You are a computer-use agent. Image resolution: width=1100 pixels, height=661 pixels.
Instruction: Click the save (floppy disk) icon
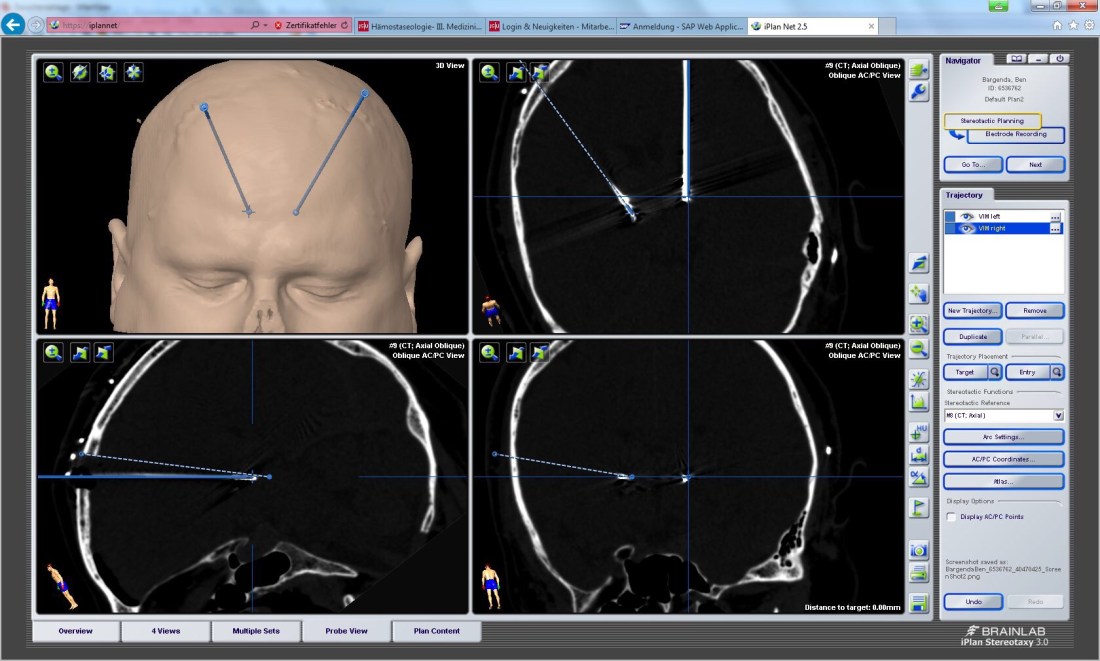(x=919, y=602)
